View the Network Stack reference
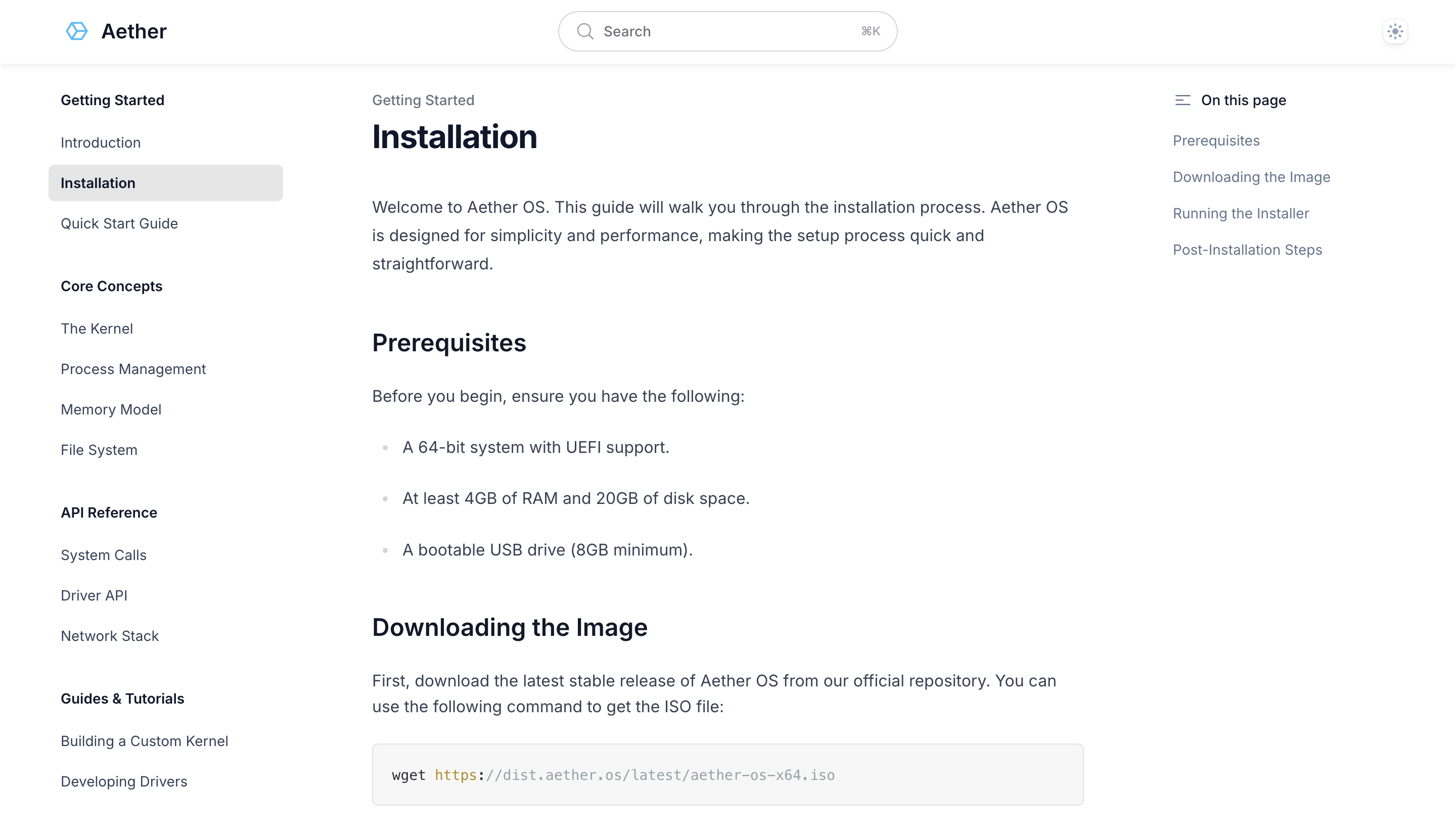Screen dimensions: 1456x832 click(x=110, y=635)
